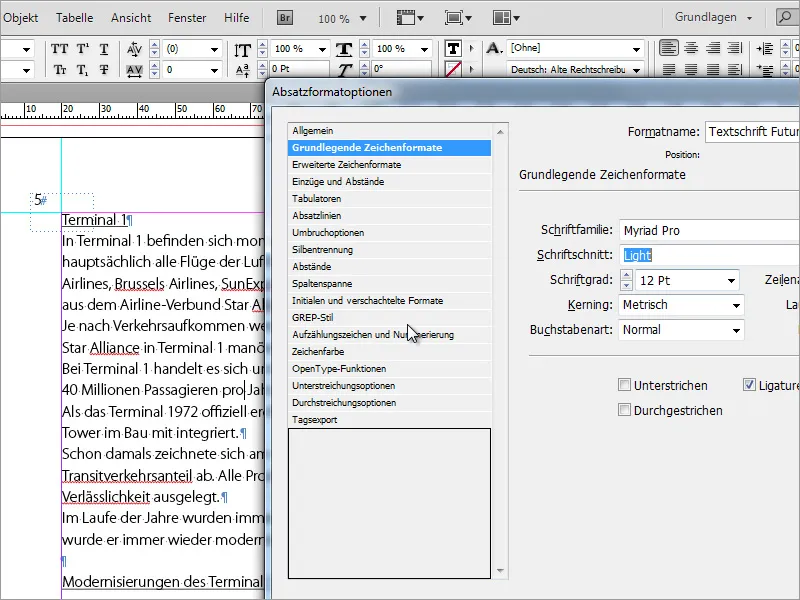Select OpenType-Funktionen category
800x600 pixels.
pos(389,368)
